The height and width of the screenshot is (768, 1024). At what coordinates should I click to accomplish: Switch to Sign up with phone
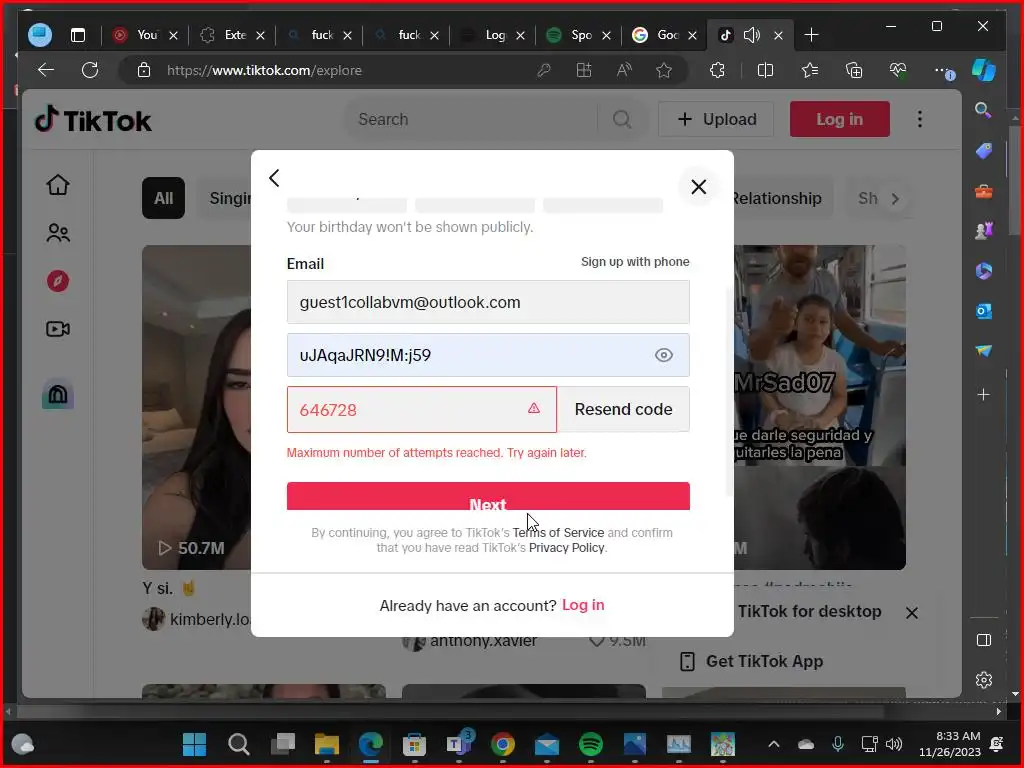point(635,262)
